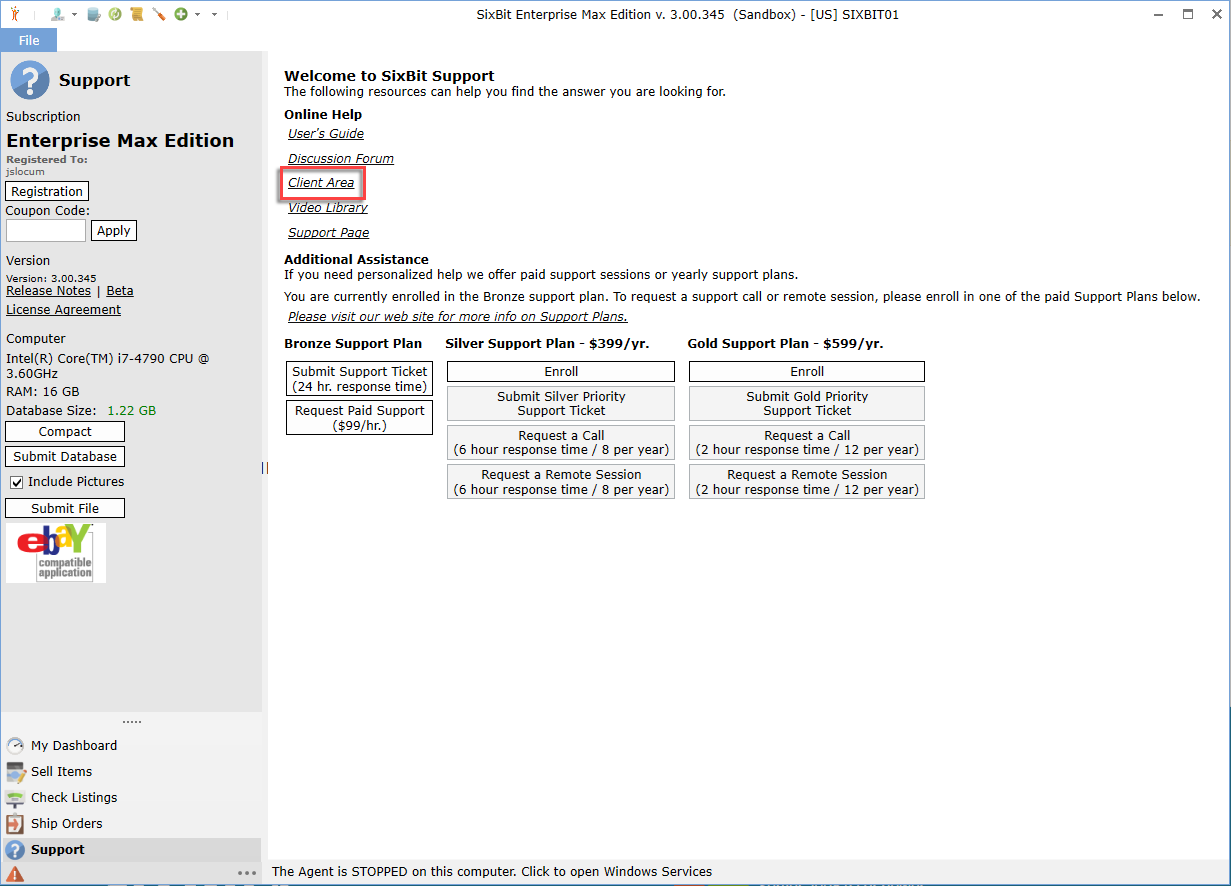
Task: Click the navigation pane overflow dots
Action: [x=247, y=874]
